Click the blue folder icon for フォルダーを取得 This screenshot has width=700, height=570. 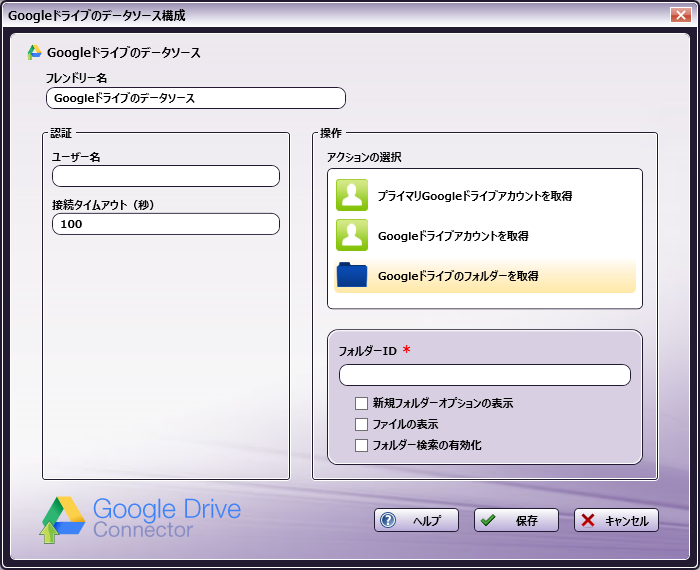point(352,275)
